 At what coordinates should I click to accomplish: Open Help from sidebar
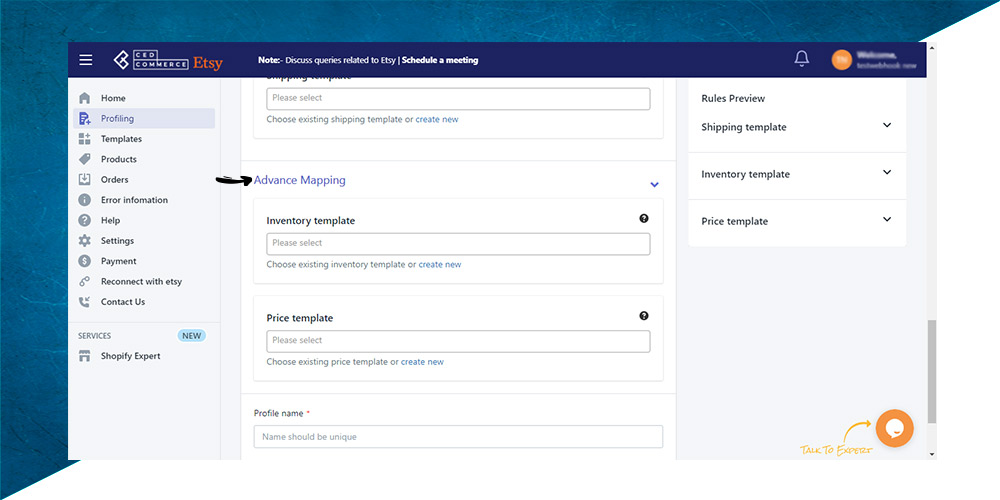(110, 221)
